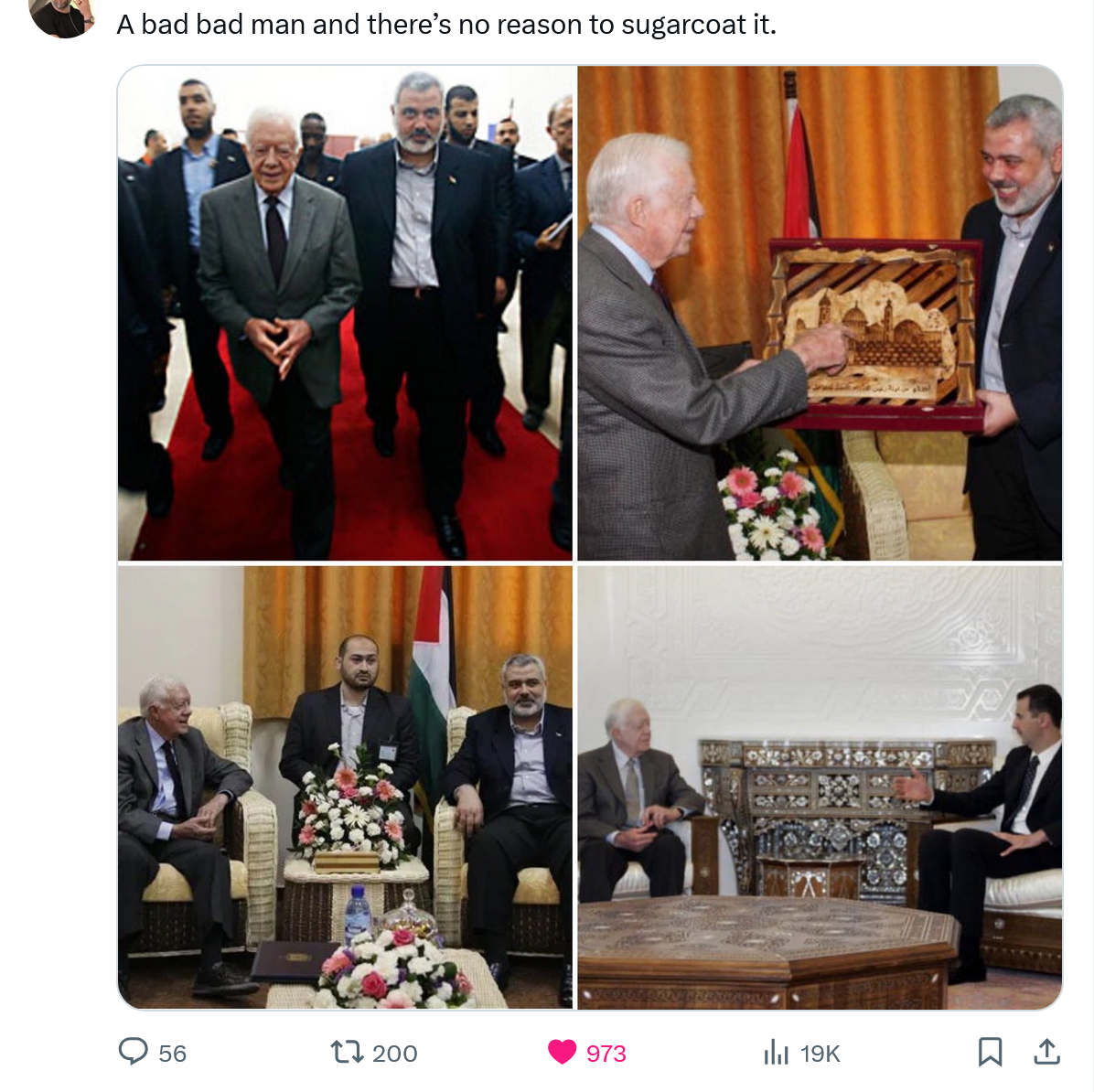
Task: Unlike the post via pink heart
Action: 562,1052
